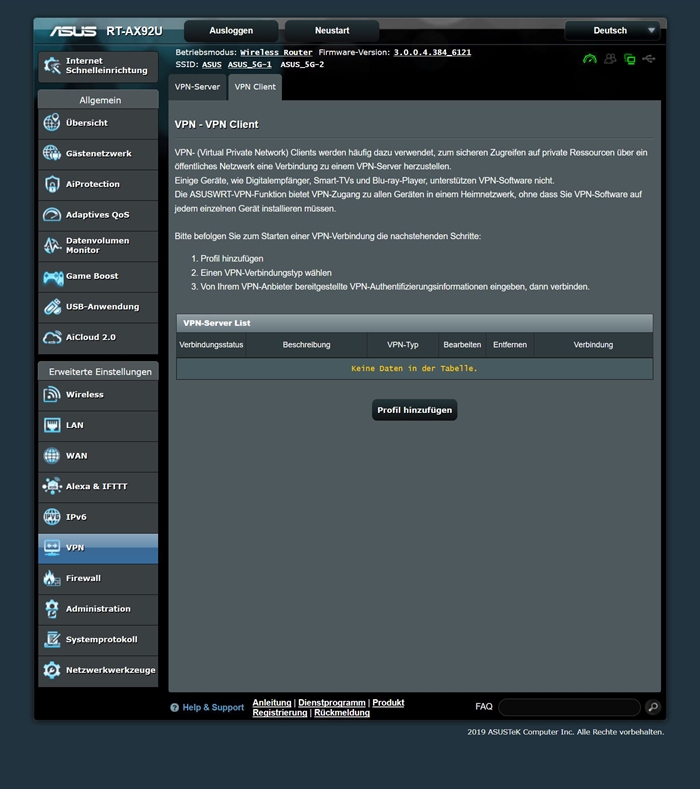This screenshot has height=789, width=700.
Task: Click the USB status icon
Action: point(649,59)
